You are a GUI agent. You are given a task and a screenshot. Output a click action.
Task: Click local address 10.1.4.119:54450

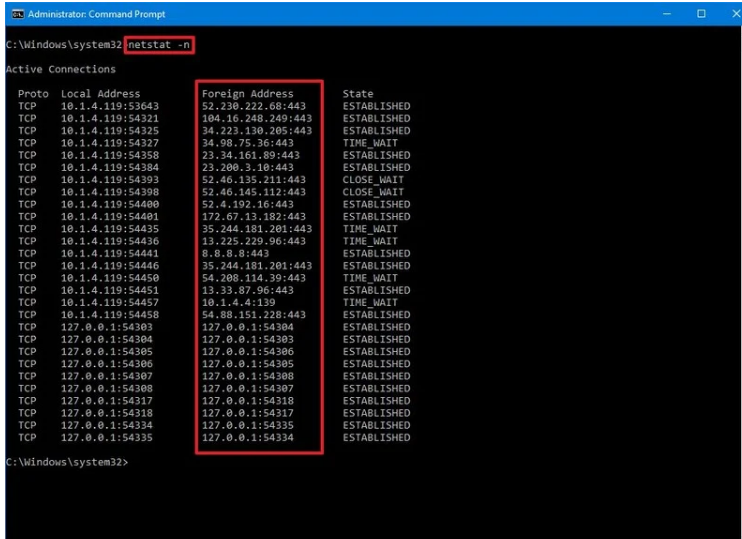pyautogui.click(x=110, y=278)
